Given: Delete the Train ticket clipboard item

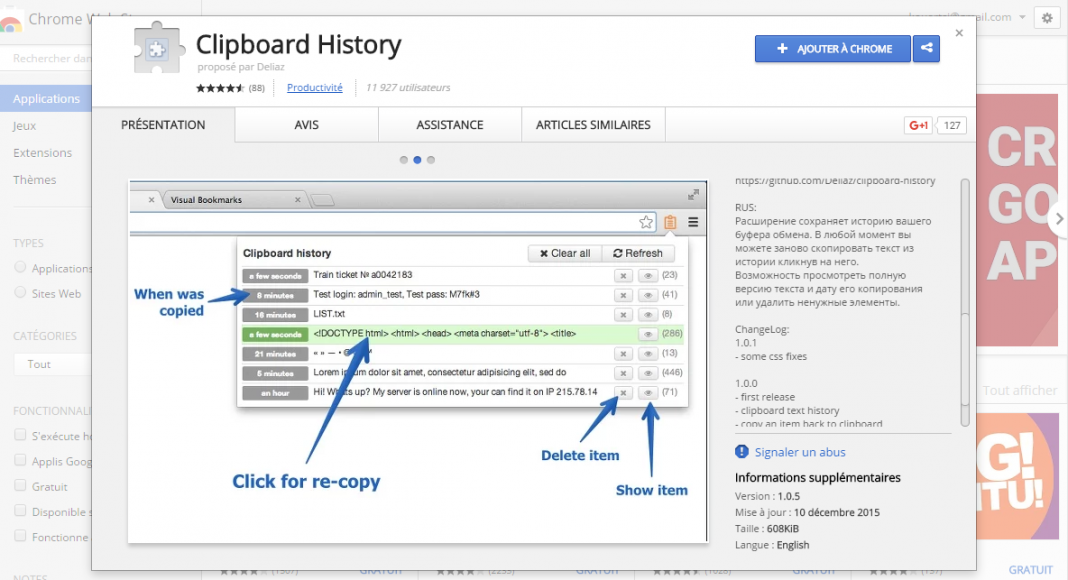Looking at the screenshot, I should coord(623,276).
